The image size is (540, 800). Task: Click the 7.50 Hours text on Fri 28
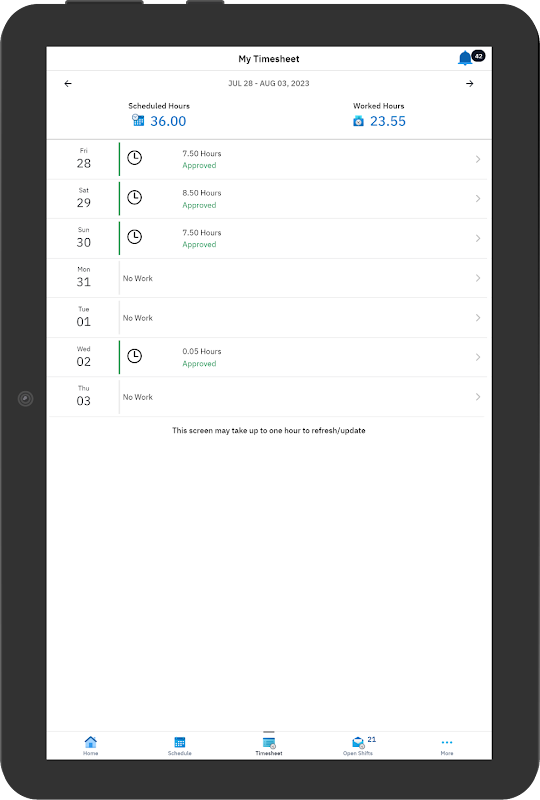[202, 154]
